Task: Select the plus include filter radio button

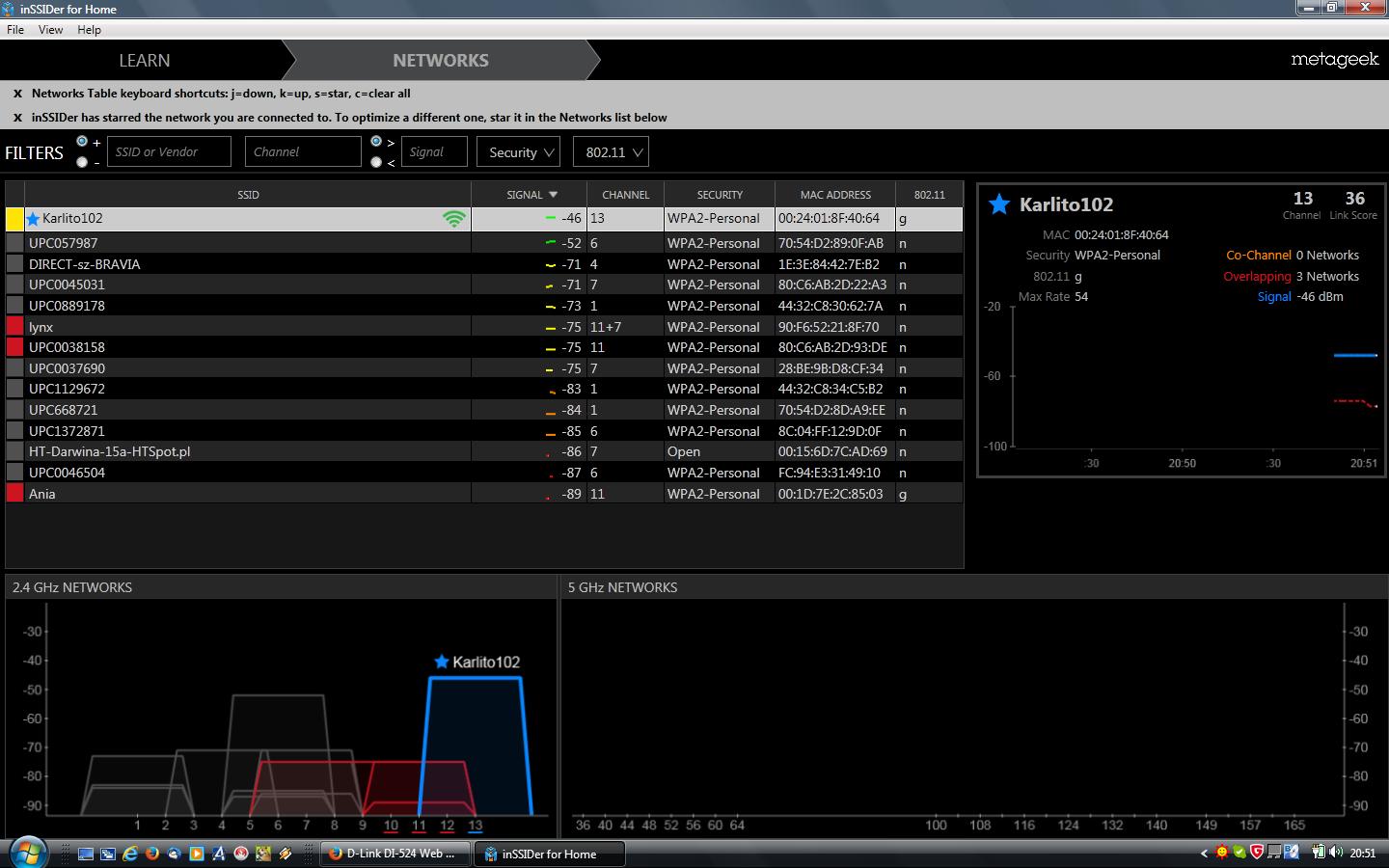Action: pyautogui.click(x=82, y=142)
